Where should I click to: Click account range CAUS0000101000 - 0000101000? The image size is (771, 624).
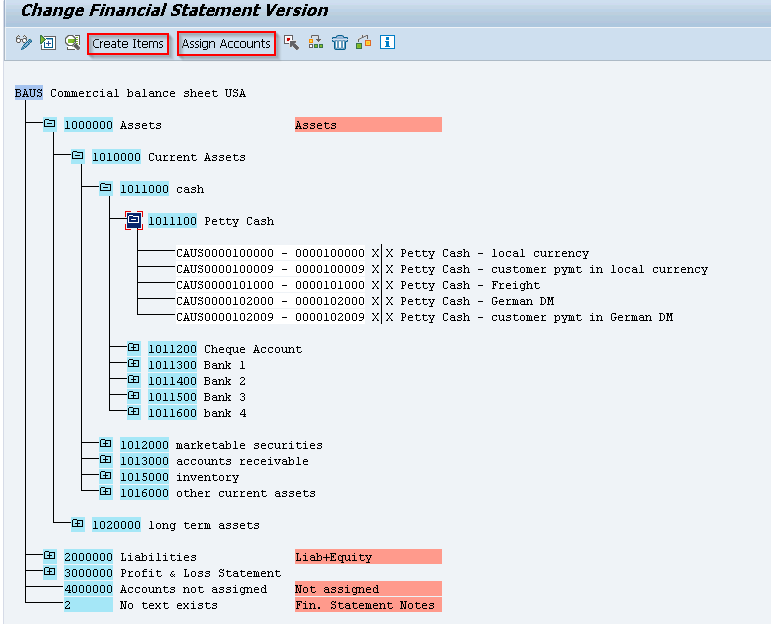pos(270,285)
